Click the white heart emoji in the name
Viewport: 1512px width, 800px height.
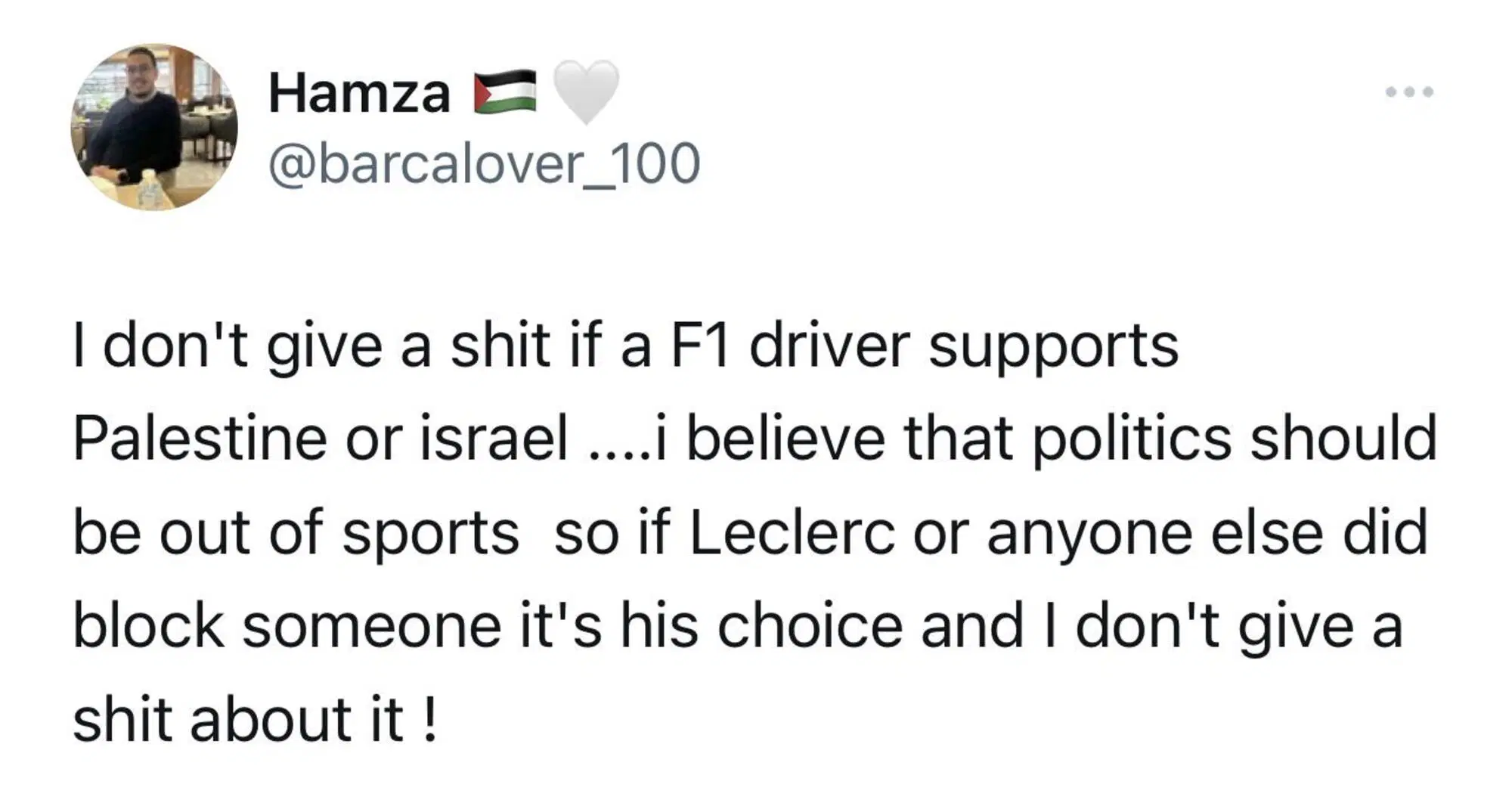(x=586, y=92)
